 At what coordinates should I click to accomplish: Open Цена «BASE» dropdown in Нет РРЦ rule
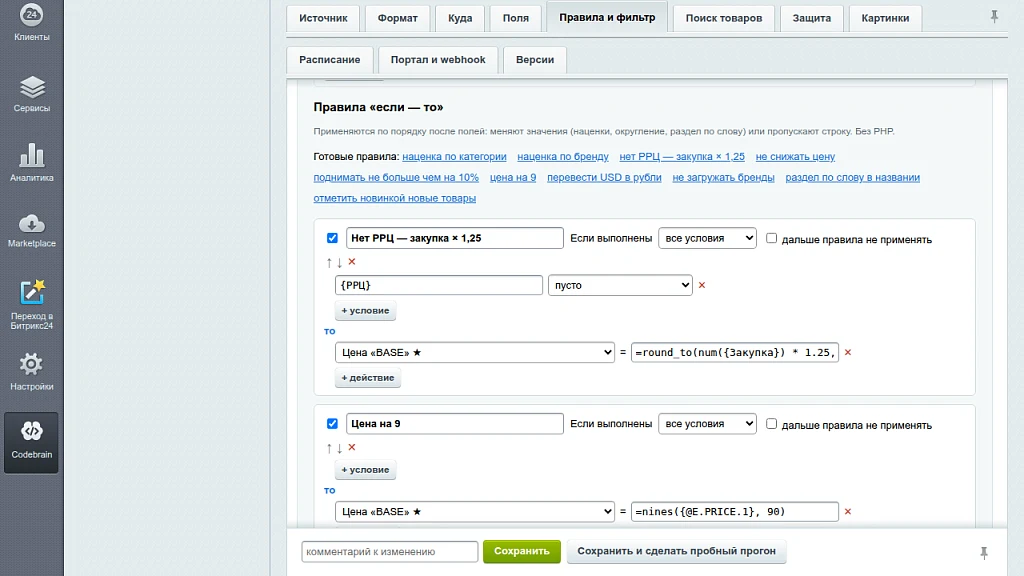pos(475,353)
